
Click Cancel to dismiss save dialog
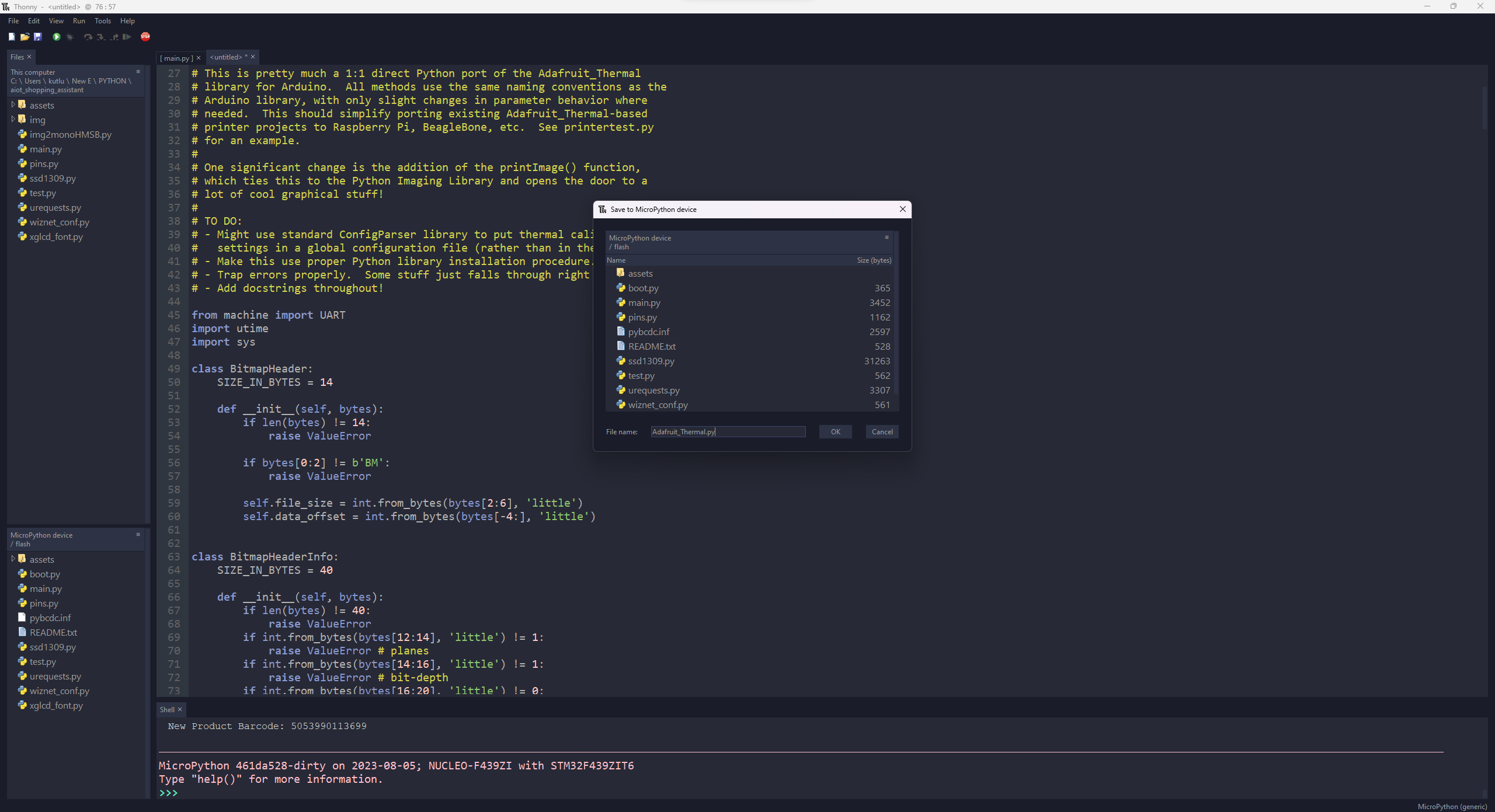882,431
